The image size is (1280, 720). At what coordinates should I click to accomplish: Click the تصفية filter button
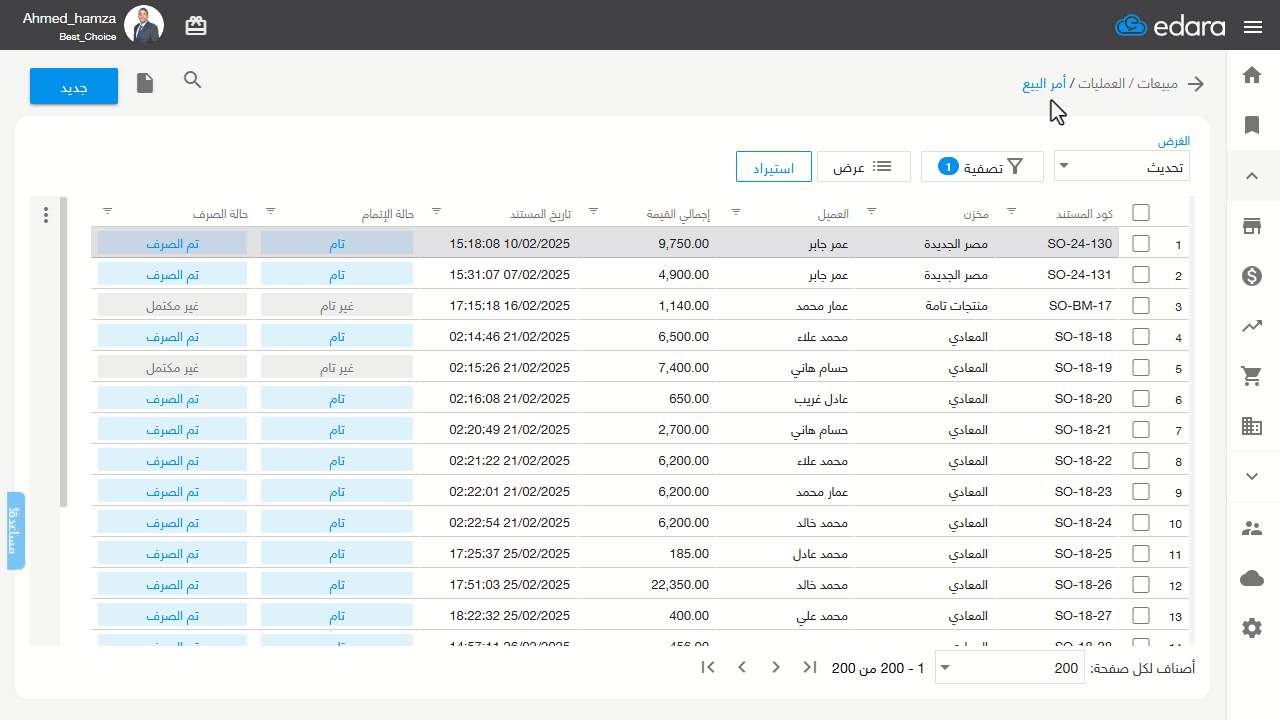[982, 167]
